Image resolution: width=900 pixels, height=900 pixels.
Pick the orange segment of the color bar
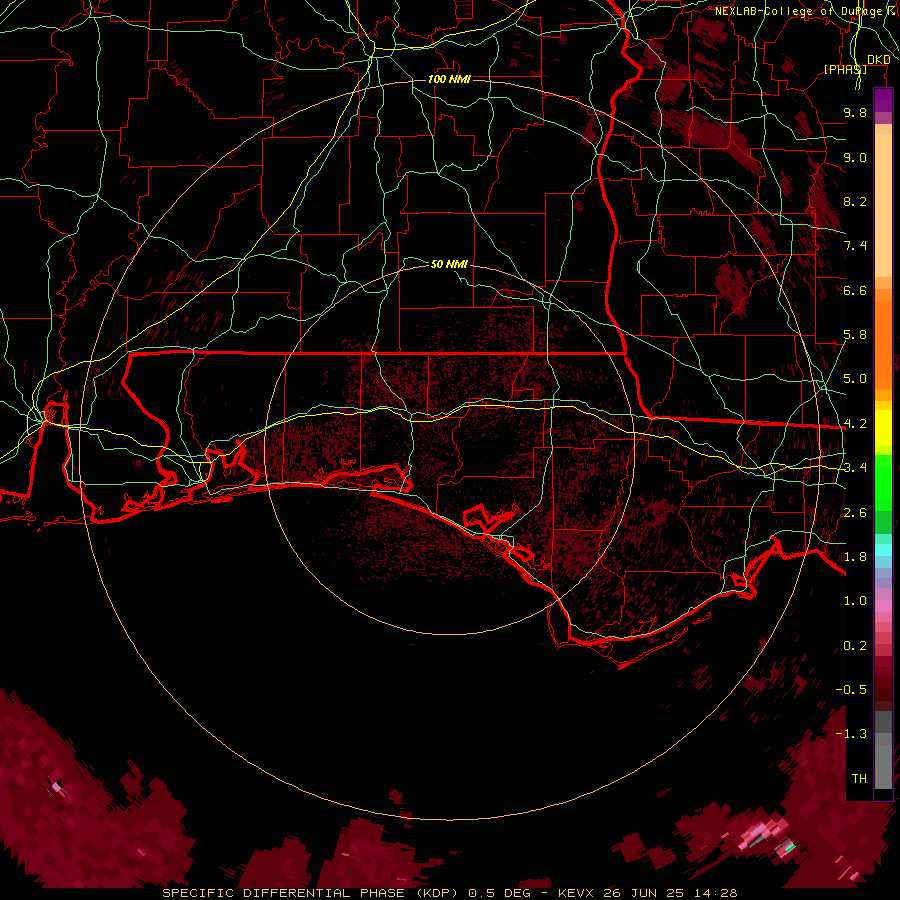[883, 346]
